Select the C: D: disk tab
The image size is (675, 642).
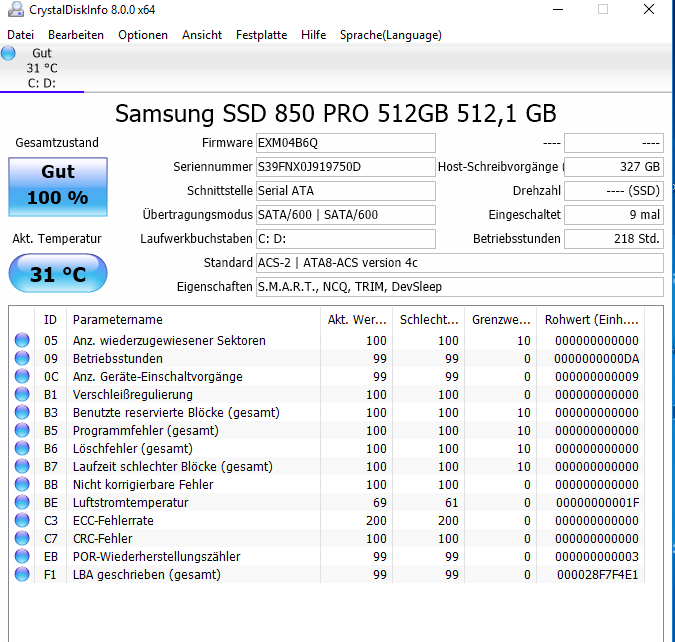point(42,68)
